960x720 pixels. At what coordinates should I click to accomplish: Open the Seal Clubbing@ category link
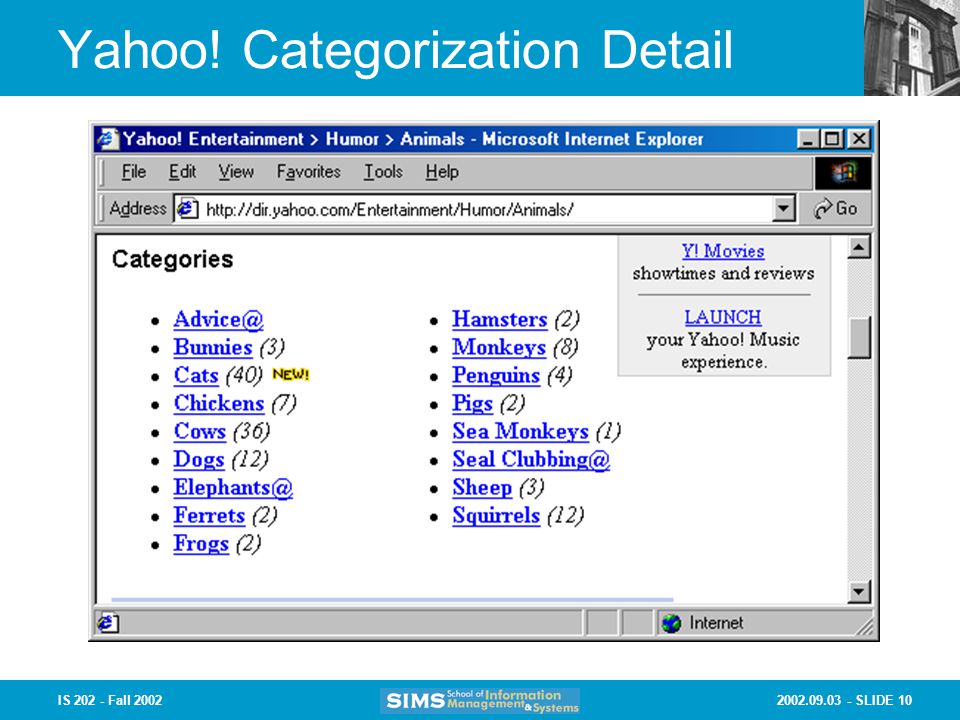click(531, 460)
